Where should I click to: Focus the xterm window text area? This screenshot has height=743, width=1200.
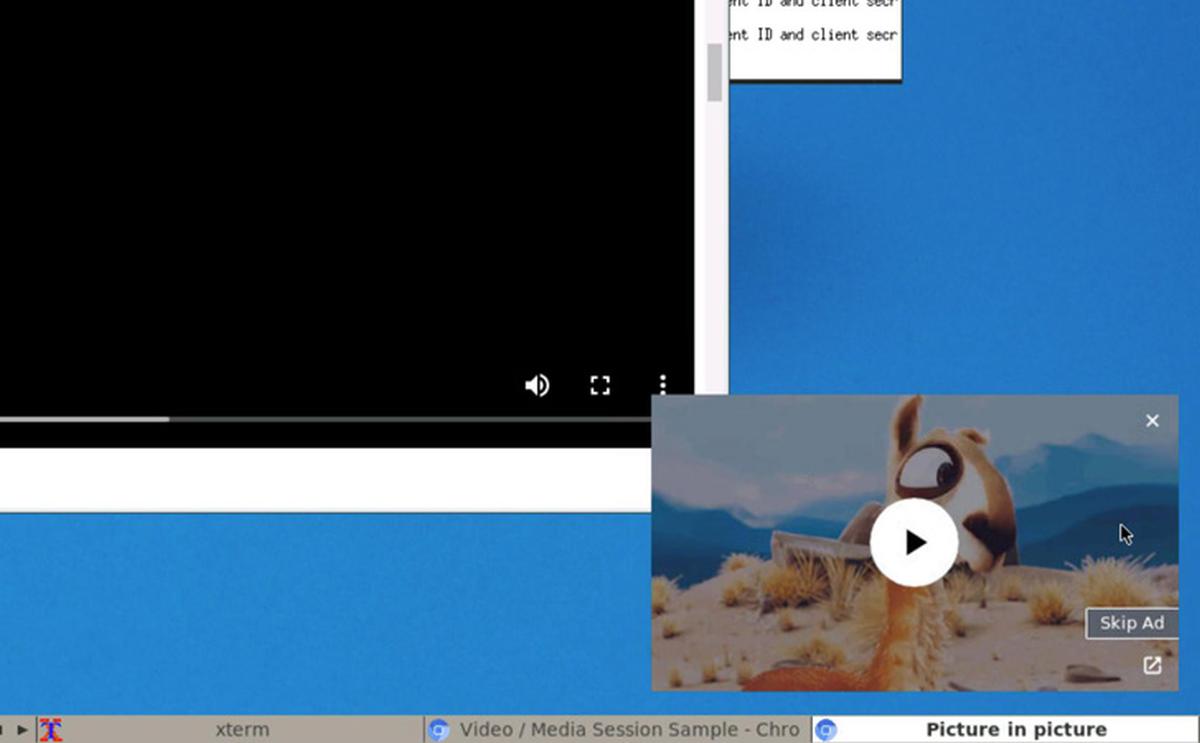[x=815, y=40]
